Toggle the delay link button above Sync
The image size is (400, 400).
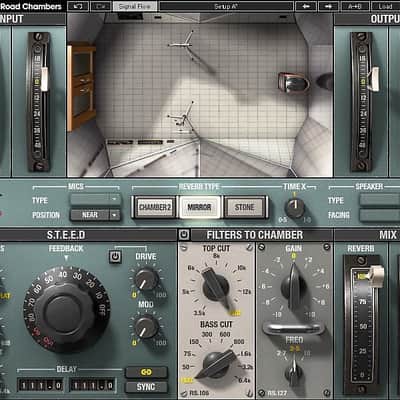pyautogui.click(x=146, y=372)
